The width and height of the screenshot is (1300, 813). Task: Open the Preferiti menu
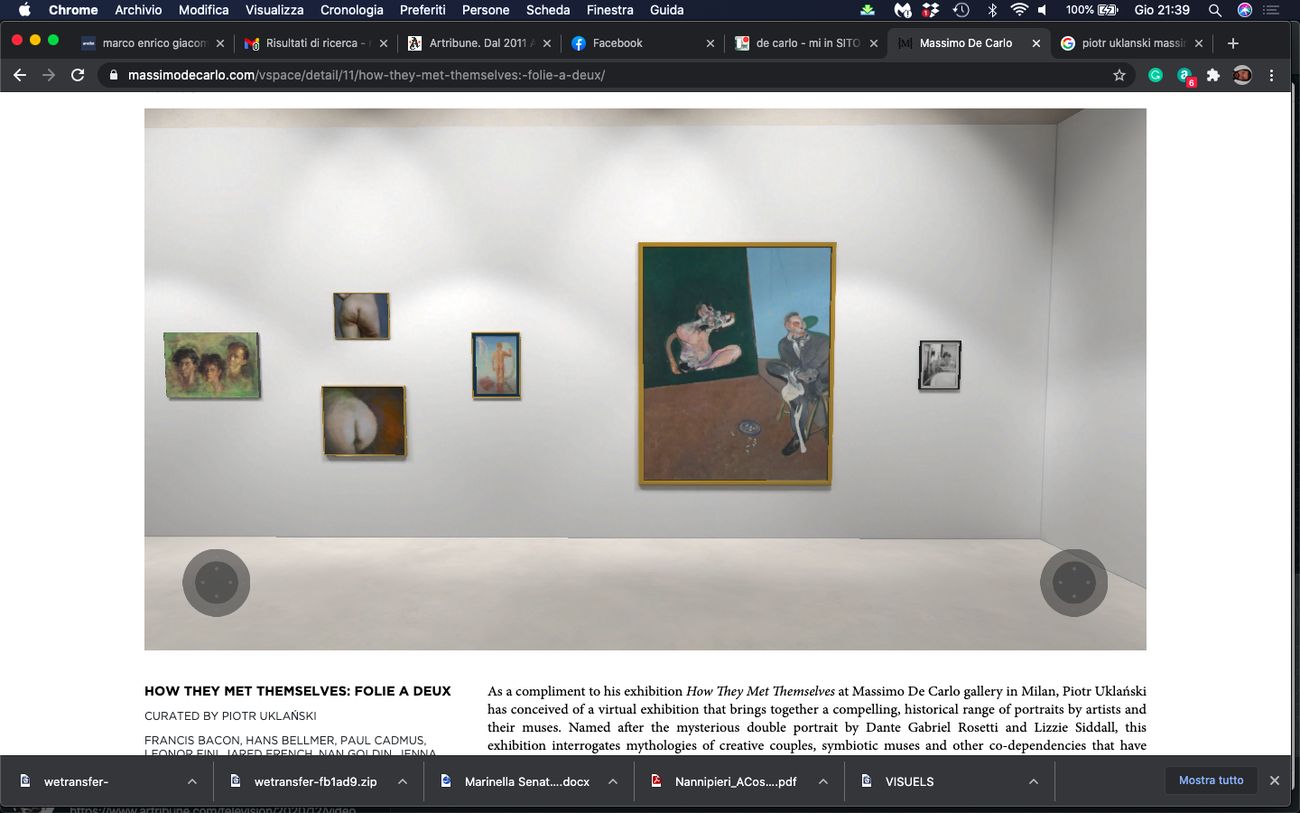pyautogui.click(x=423, y=10)
